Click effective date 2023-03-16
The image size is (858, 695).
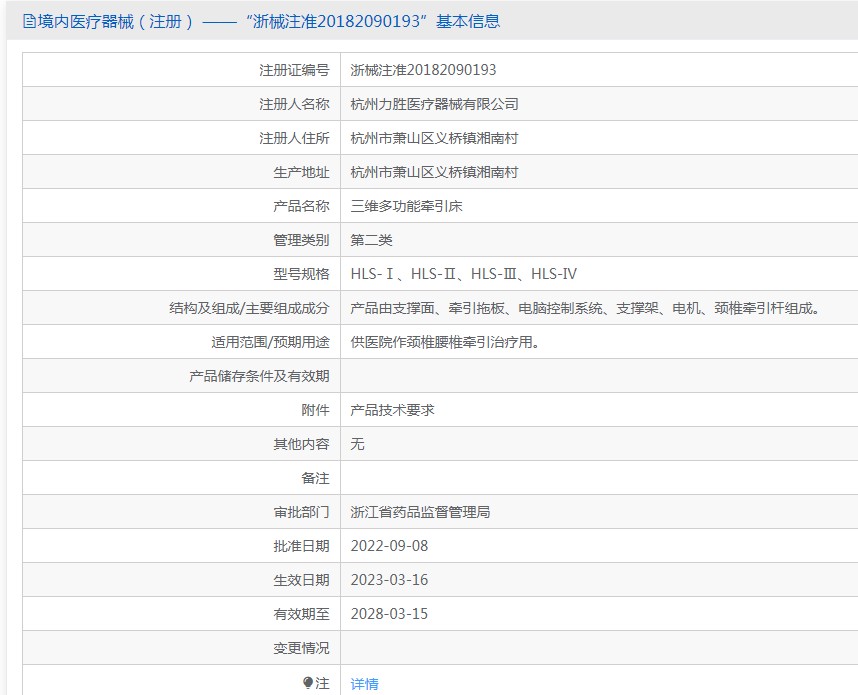(389, 580)
